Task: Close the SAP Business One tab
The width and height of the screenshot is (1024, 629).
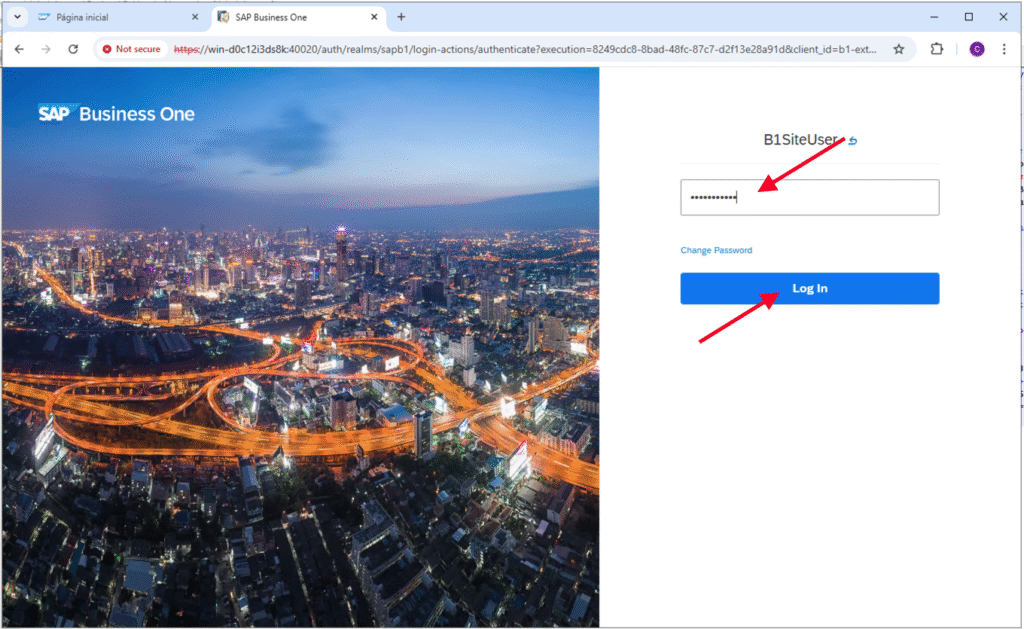Action: (374, 17)
